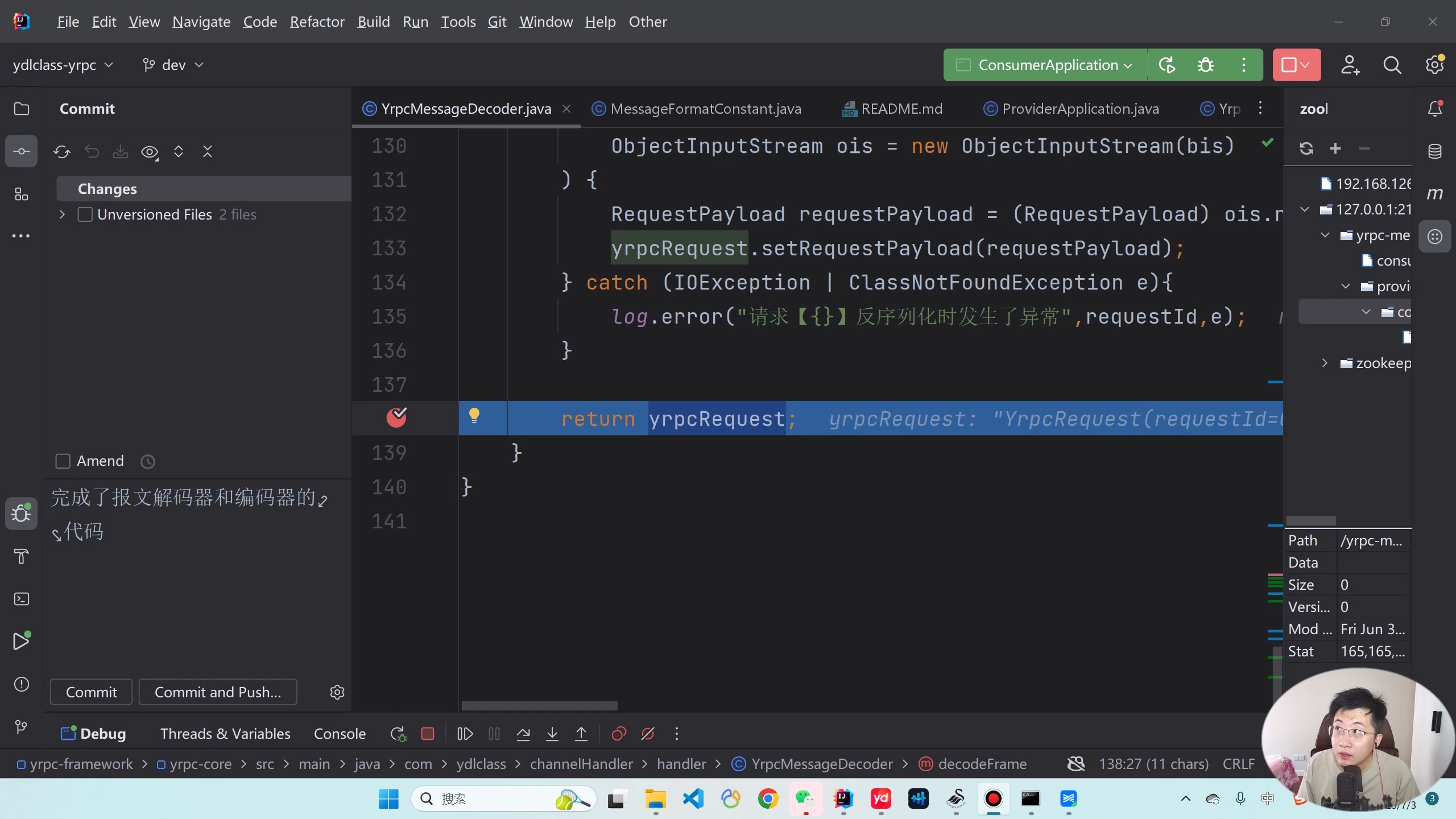Click the Commit button

91,692
